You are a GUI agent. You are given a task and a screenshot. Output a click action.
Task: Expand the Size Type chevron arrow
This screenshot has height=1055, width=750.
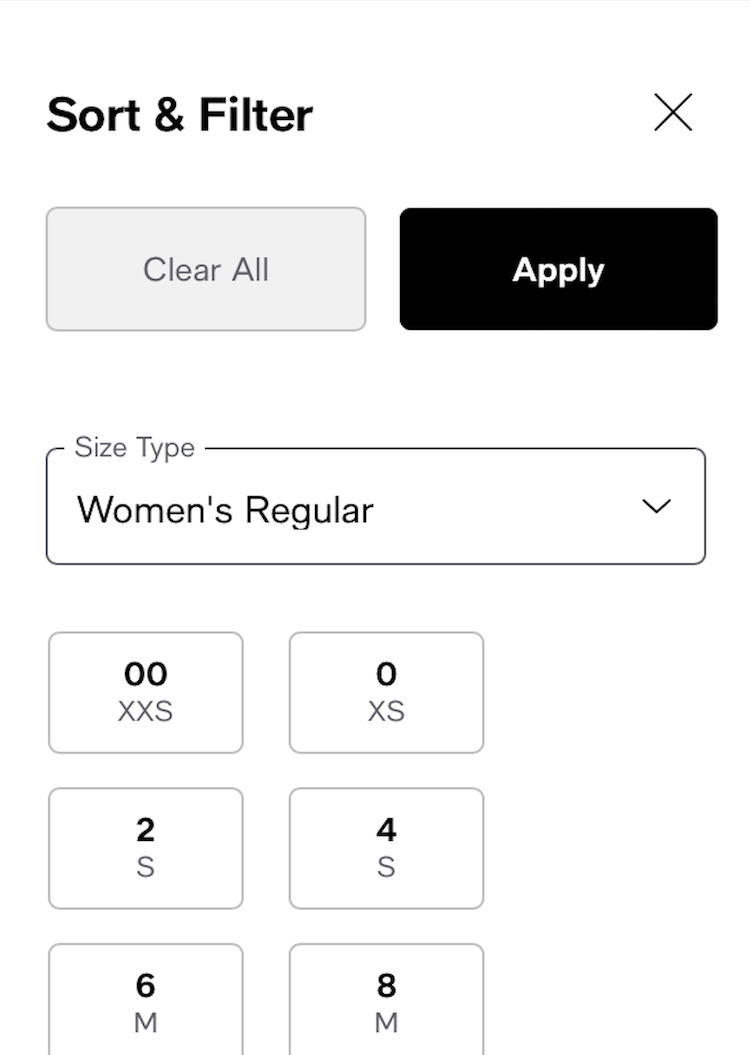pyautogui.click(x=656, y=507)
